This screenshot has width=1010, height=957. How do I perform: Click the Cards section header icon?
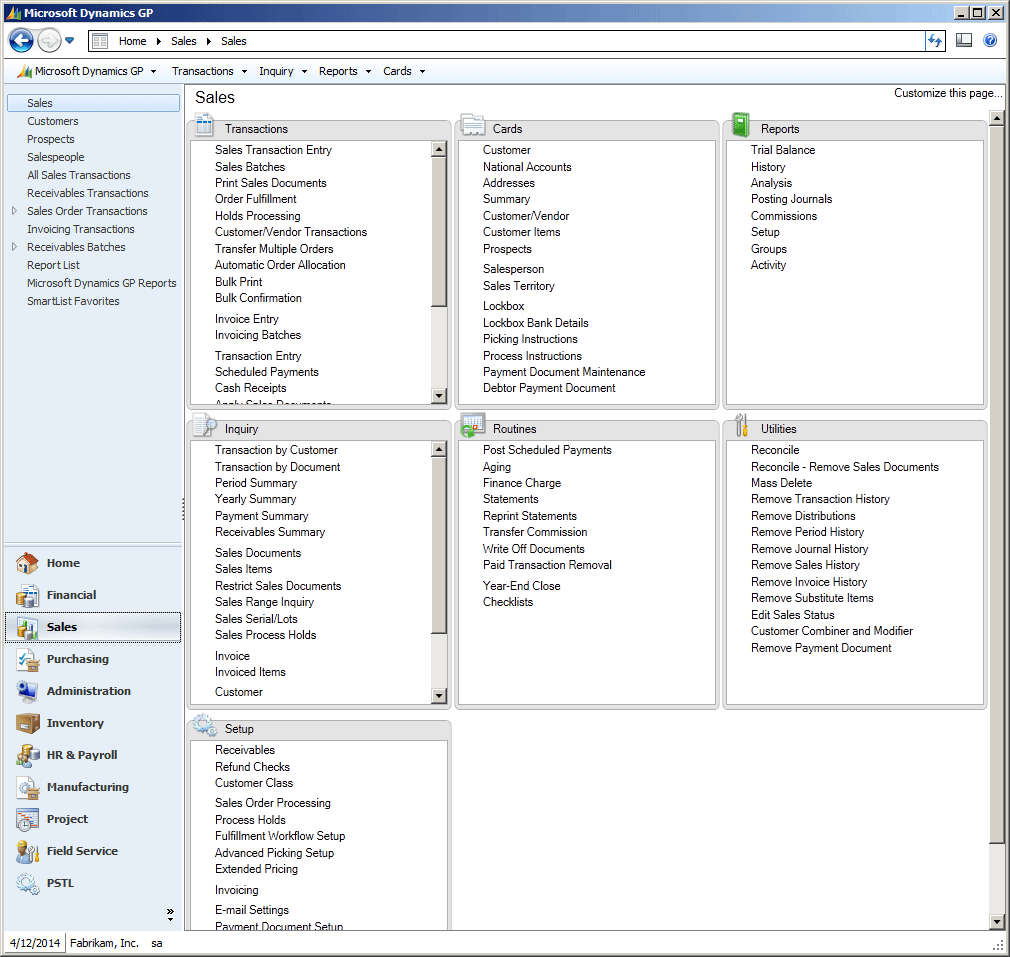(473, 124)
